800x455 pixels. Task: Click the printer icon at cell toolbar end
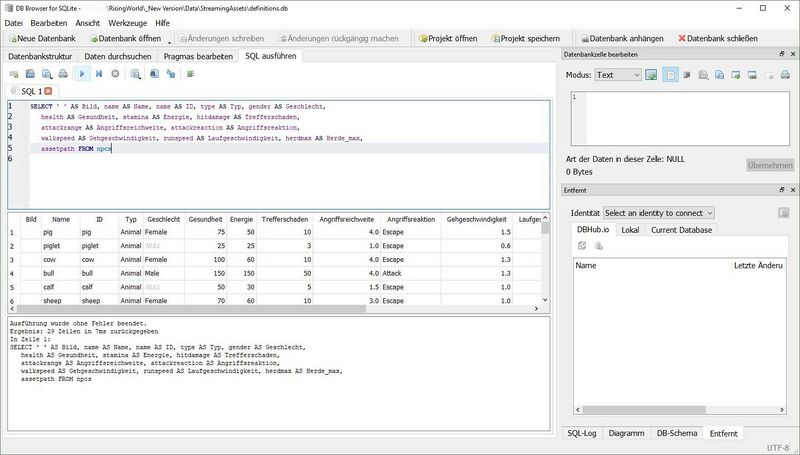785,75
